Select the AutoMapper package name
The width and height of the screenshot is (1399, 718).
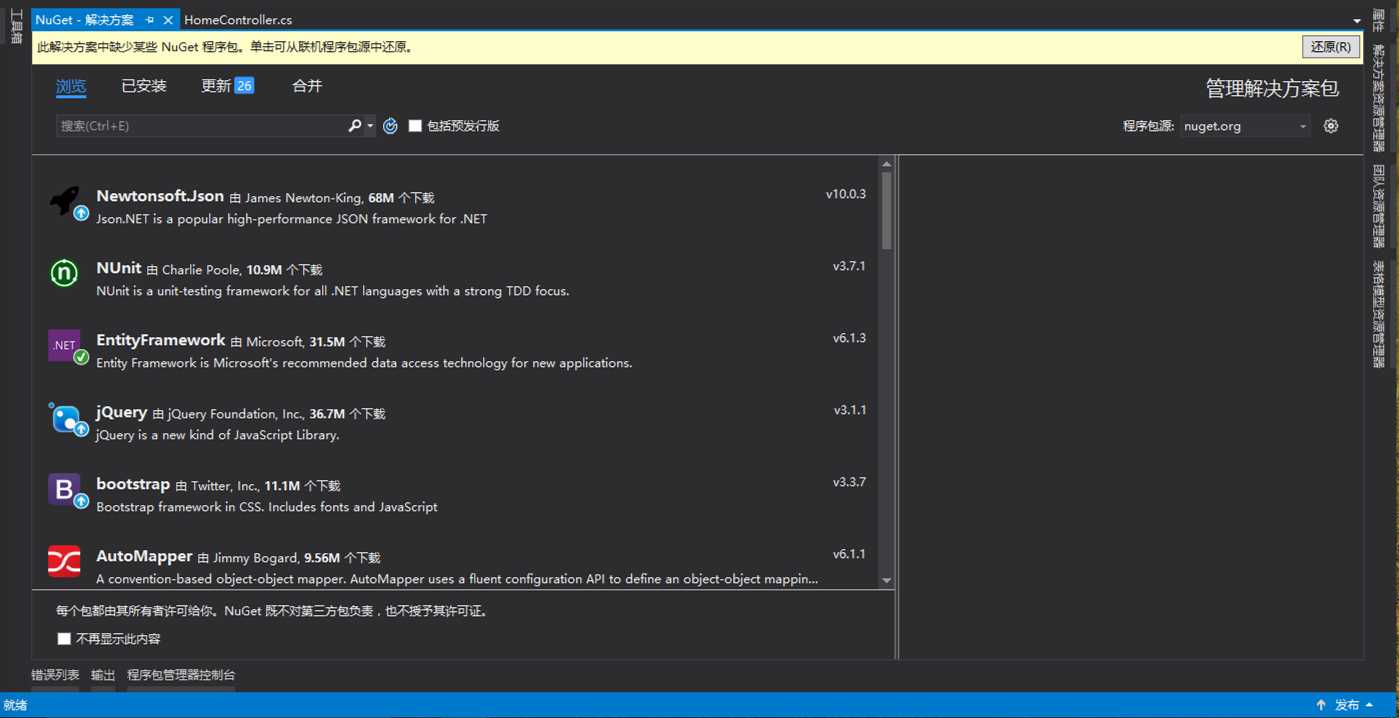(x=144, y=556)
